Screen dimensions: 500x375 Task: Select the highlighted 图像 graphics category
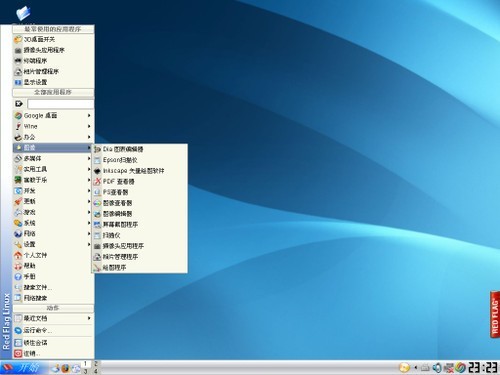(53, 148)
